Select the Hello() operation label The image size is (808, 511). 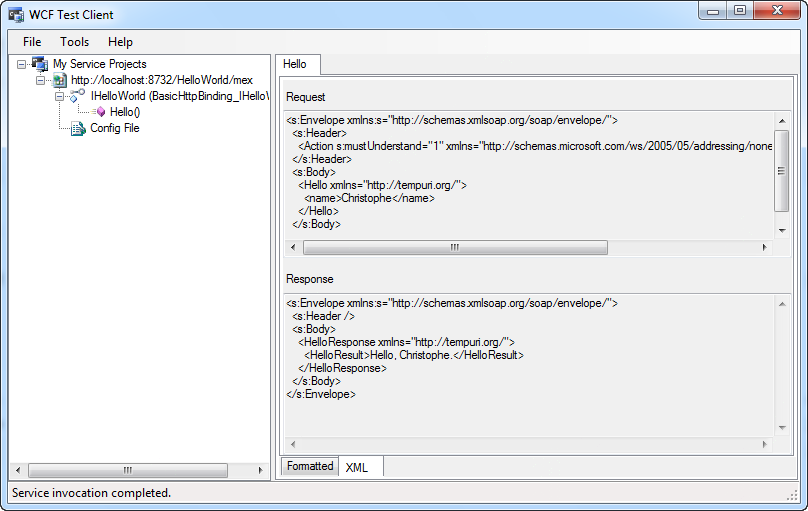point(125,112)
